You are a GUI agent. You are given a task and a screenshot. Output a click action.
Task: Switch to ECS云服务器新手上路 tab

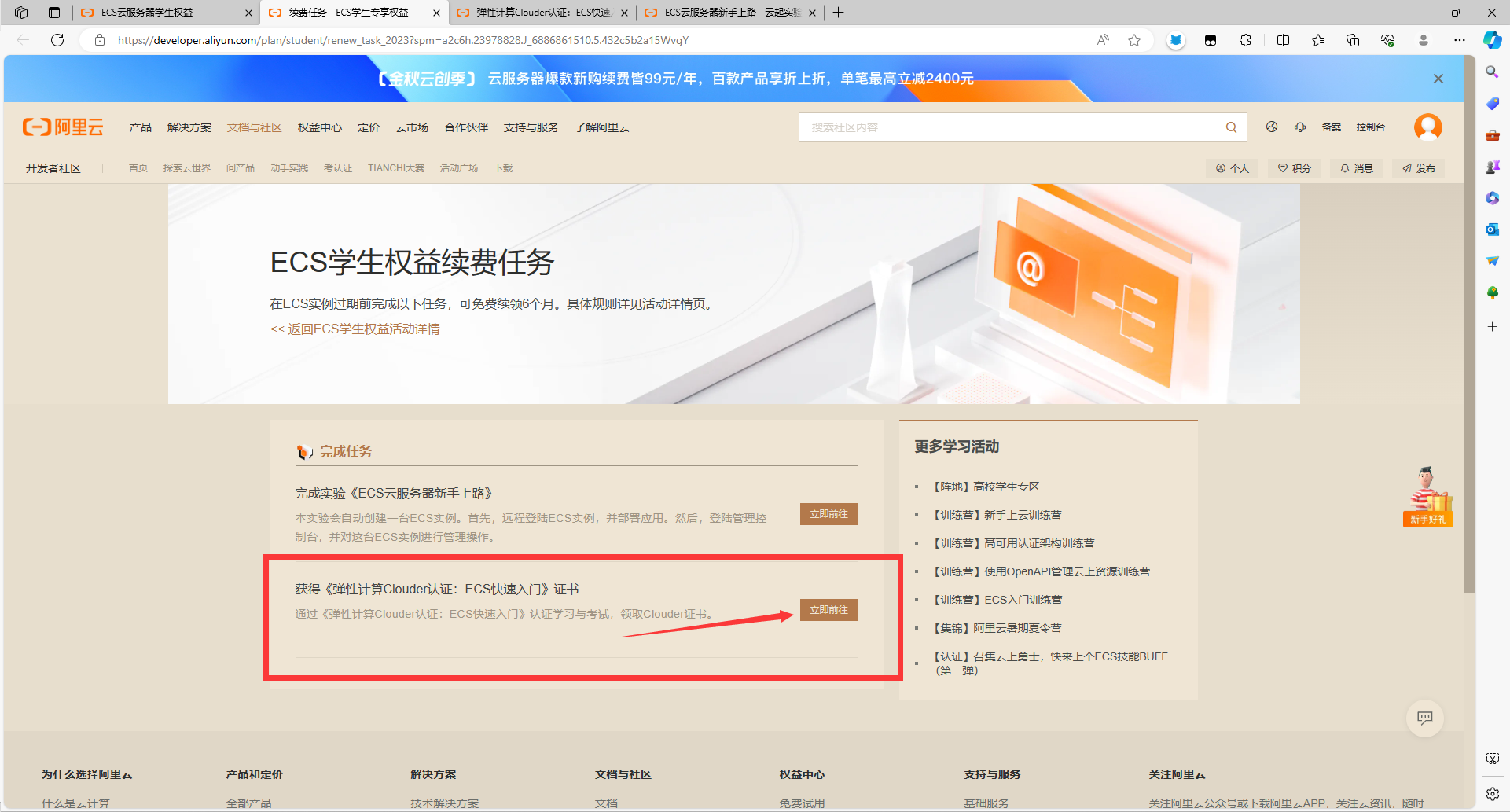point(731,13)
